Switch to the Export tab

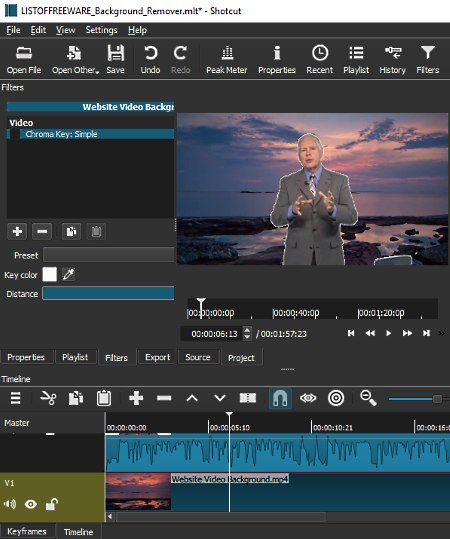pos(157,357)
